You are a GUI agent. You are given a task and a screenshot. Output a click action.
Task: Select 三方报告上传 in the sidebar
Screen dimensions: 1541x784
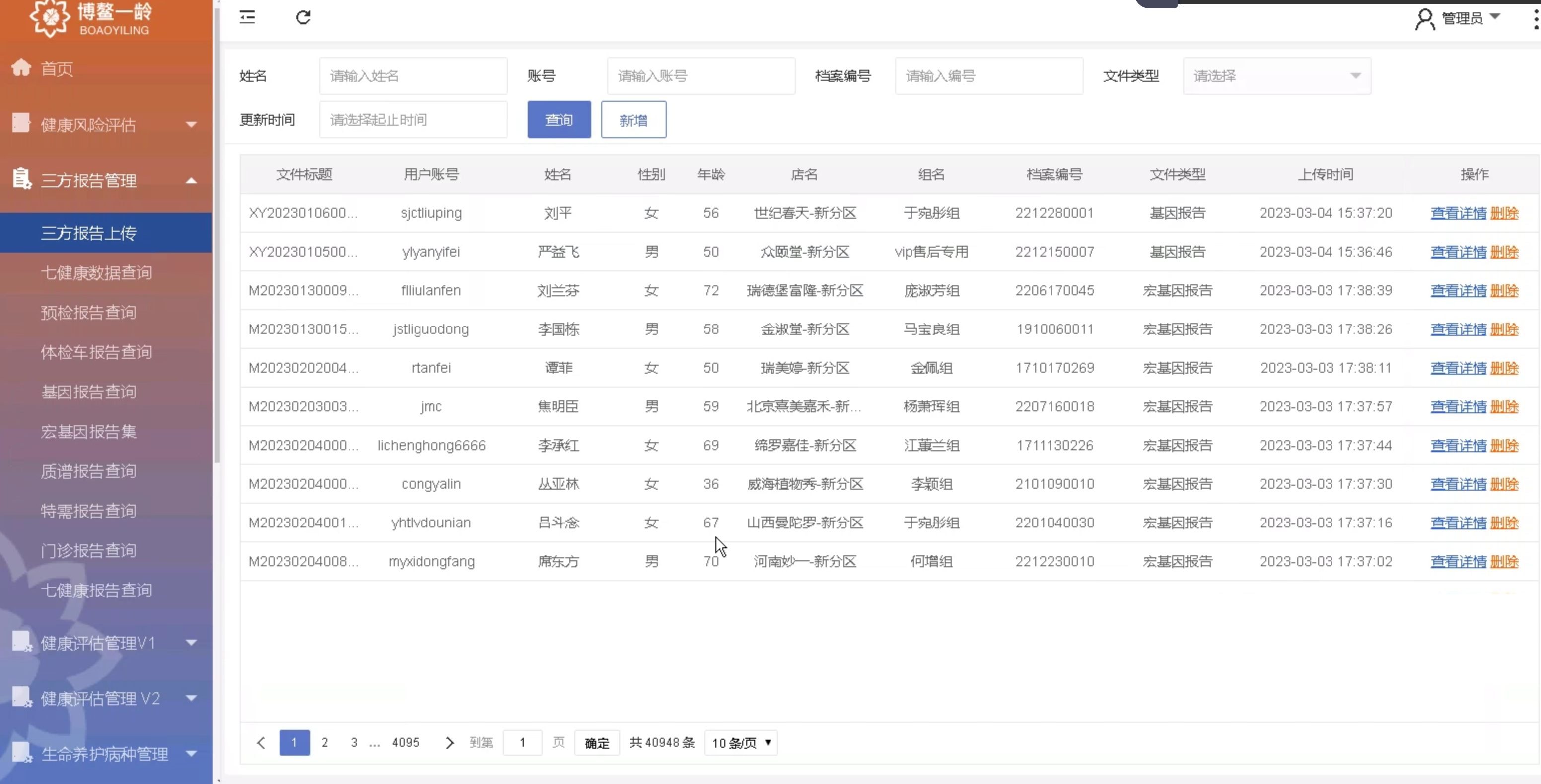(106, 233)
